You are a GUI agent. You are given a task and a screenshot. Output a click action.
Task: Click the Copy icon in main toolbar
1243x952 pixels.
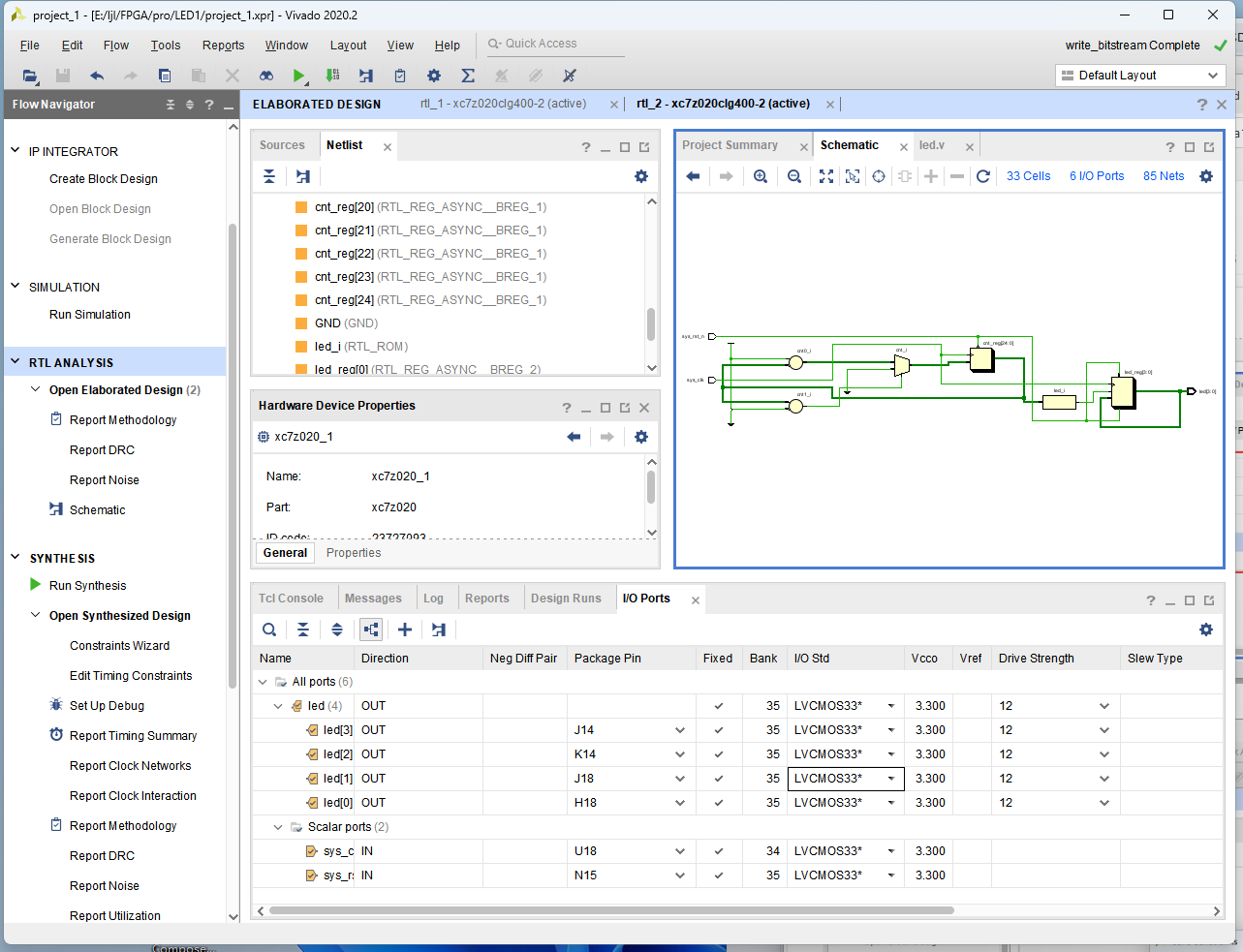tap(165, 76)
